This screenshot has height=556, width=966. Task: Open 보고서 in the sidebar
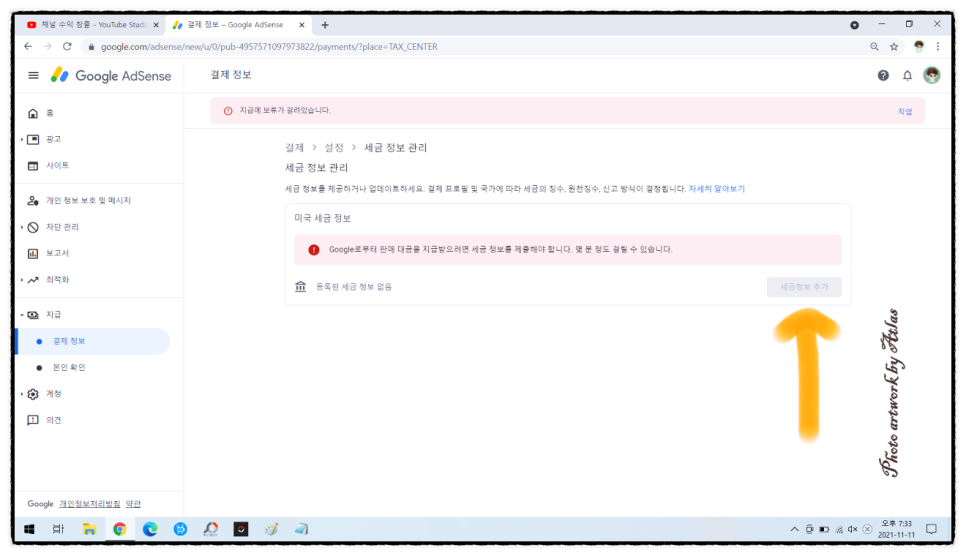point(57,253)
